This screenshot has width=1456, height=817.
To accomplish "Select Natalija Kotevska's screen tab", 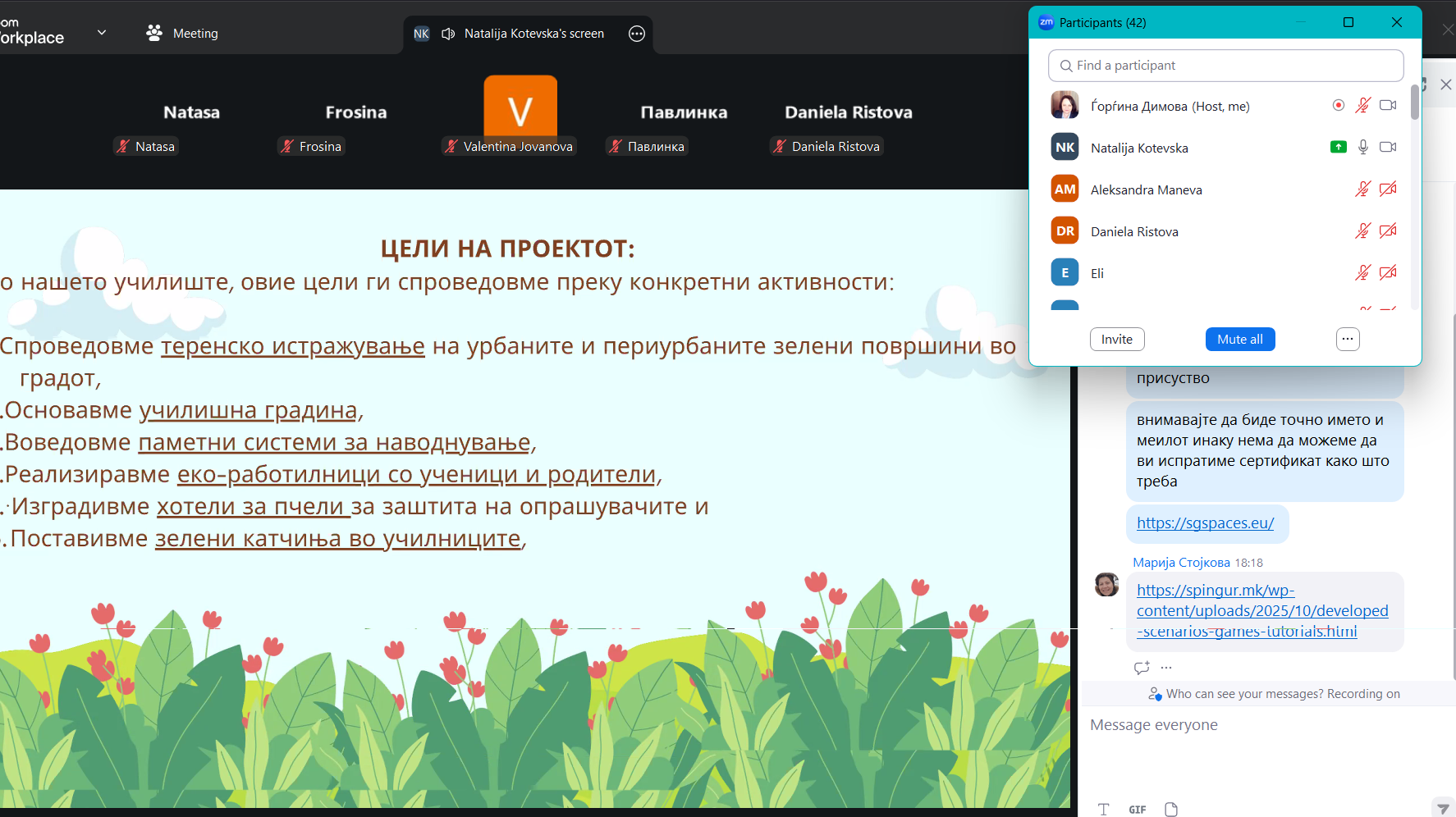I will (x=533, y=34).
